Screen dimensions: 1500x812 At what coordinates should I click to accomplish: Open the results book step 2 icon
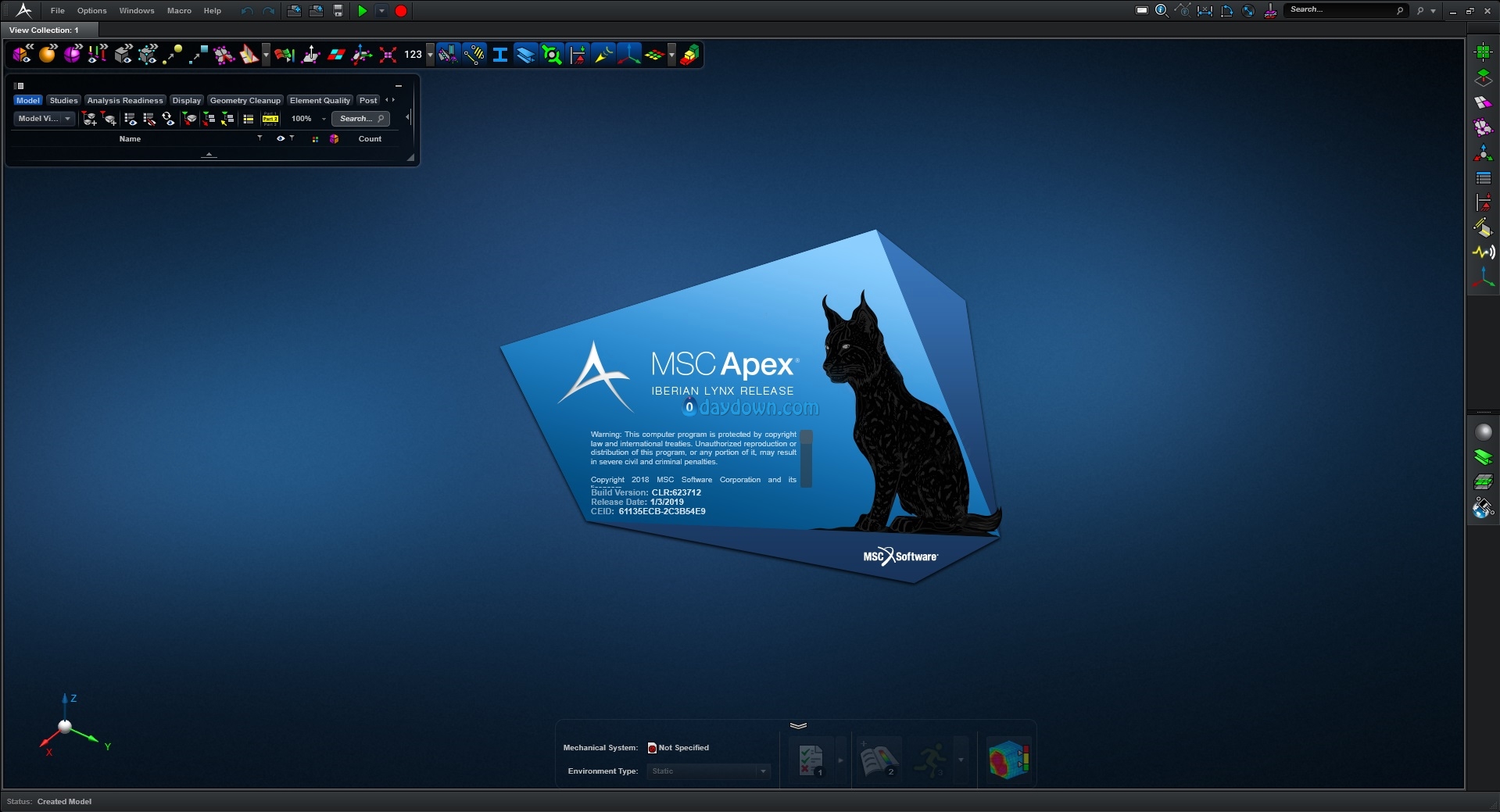(x=878, y=760)
